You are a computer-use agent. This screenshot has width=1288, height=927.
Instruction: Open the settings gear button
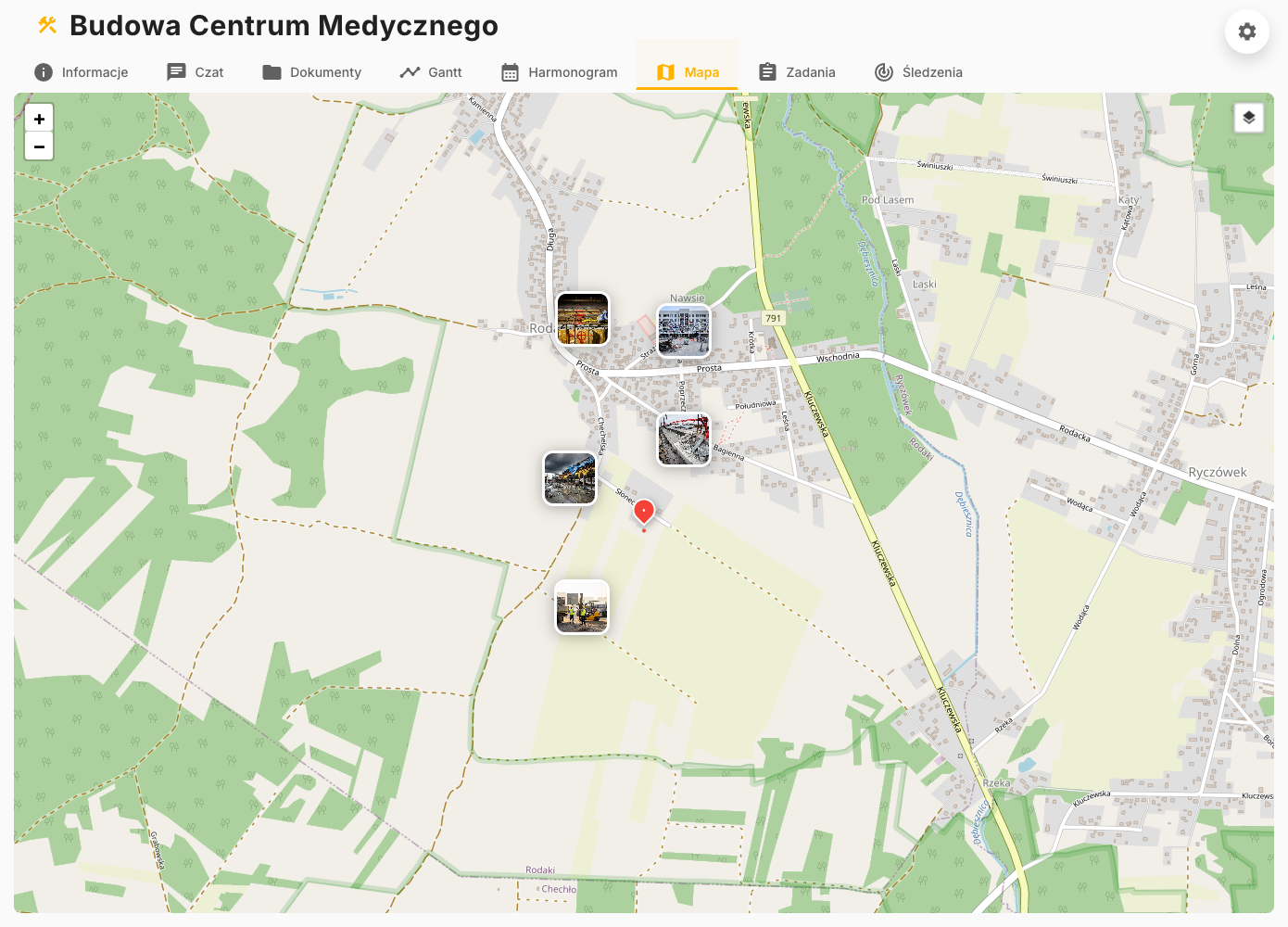1247,32
